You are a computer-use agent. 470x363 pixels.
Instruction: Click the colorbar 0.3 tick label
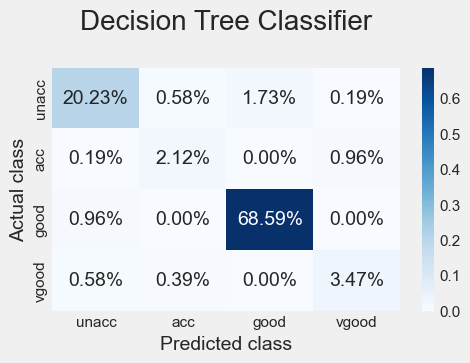click(x=450, y=205)
